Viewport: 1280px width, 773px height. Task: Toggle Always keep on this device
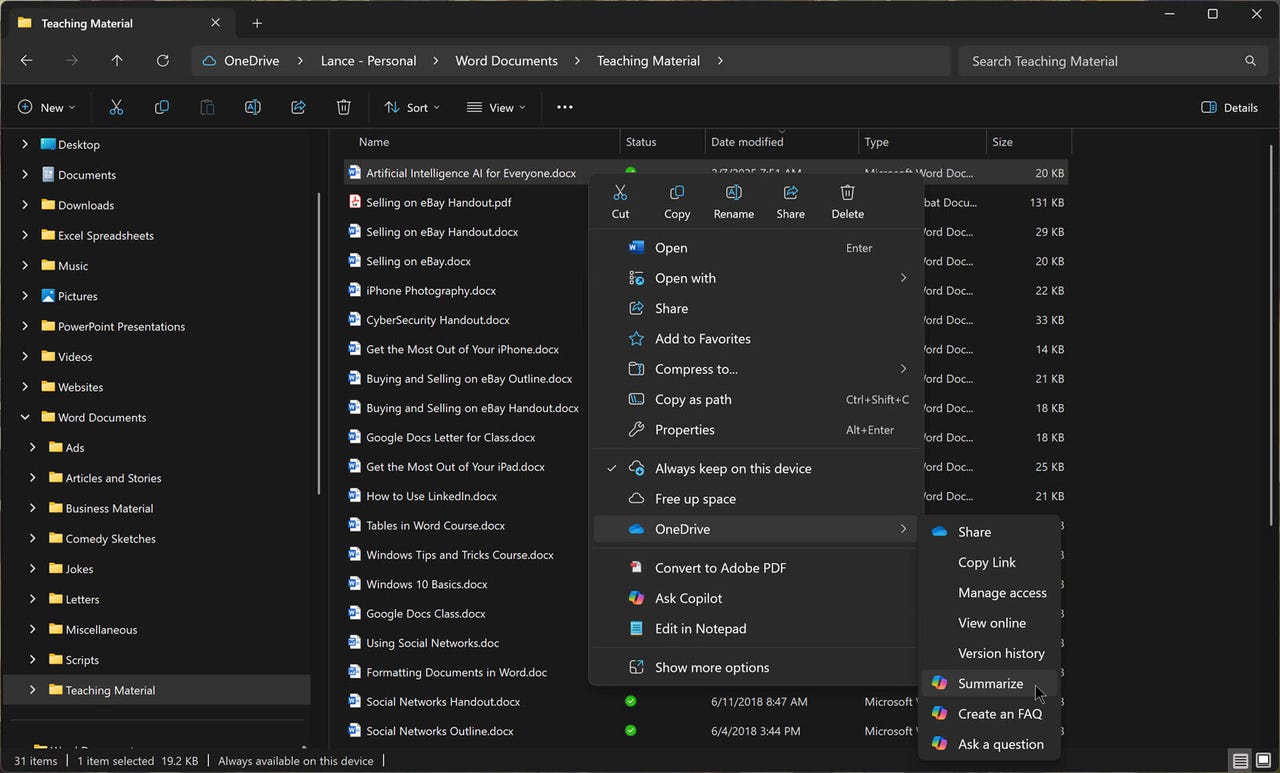[732, 468]
